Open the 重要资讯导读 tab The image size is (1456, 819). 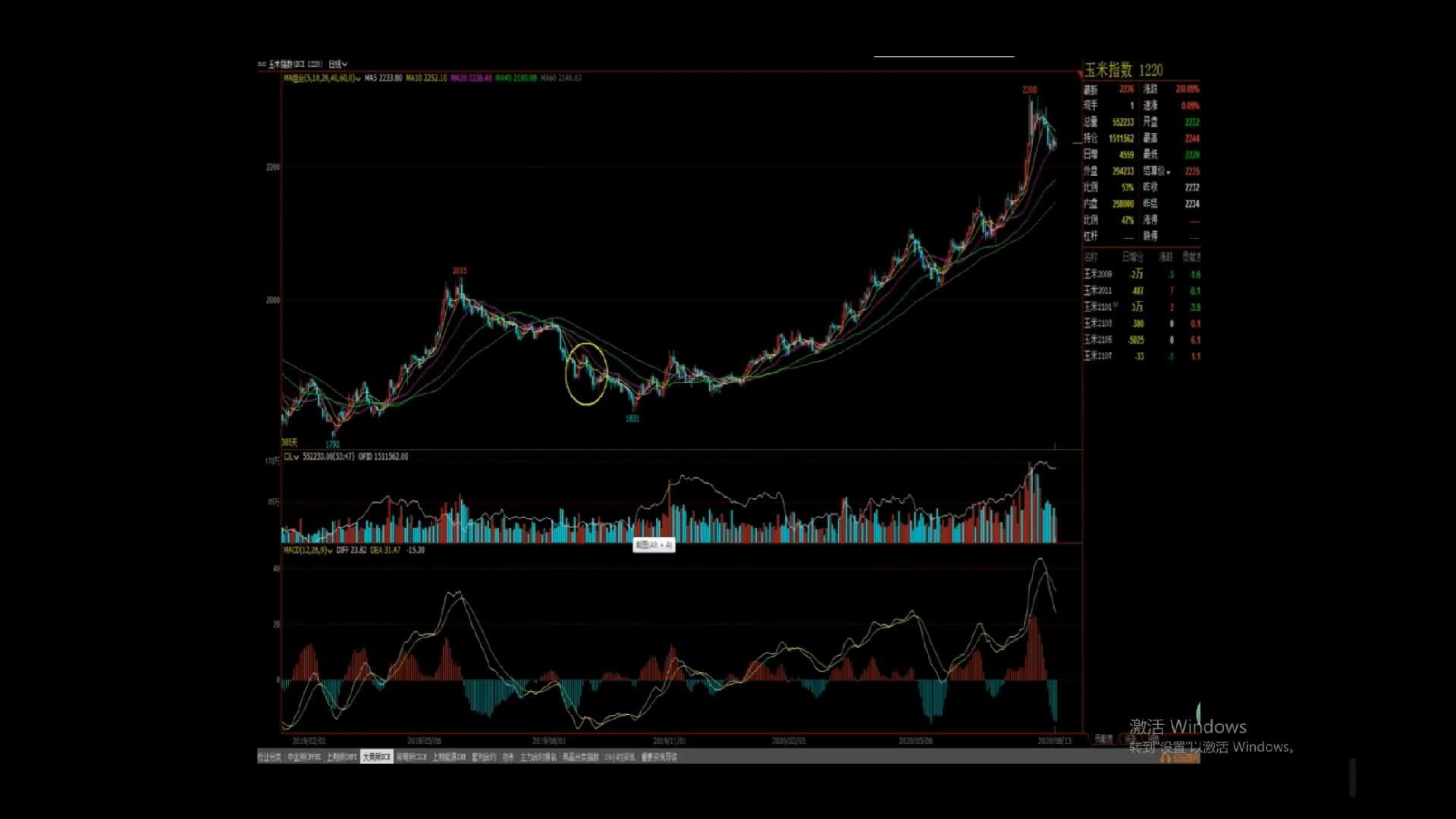[x=659, y=757]
